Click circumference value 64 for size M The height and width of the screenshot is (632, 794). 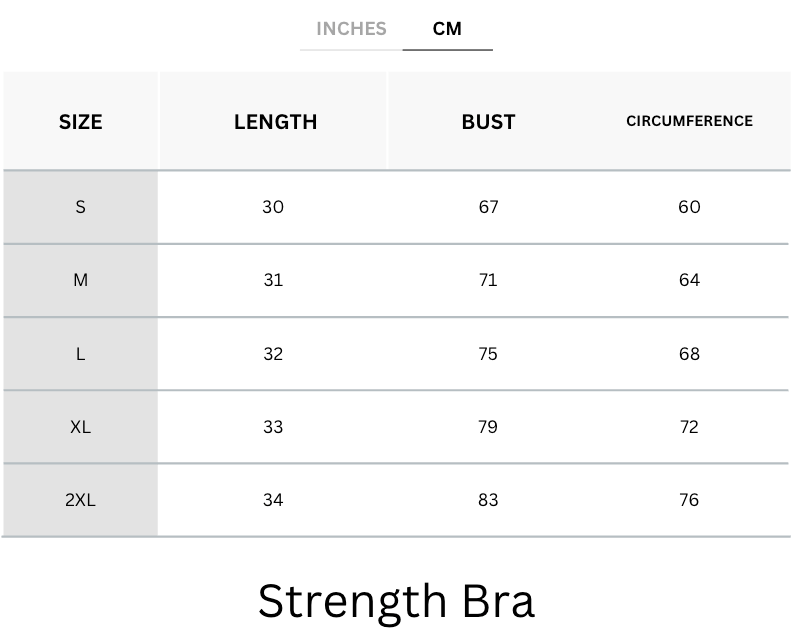689,280
